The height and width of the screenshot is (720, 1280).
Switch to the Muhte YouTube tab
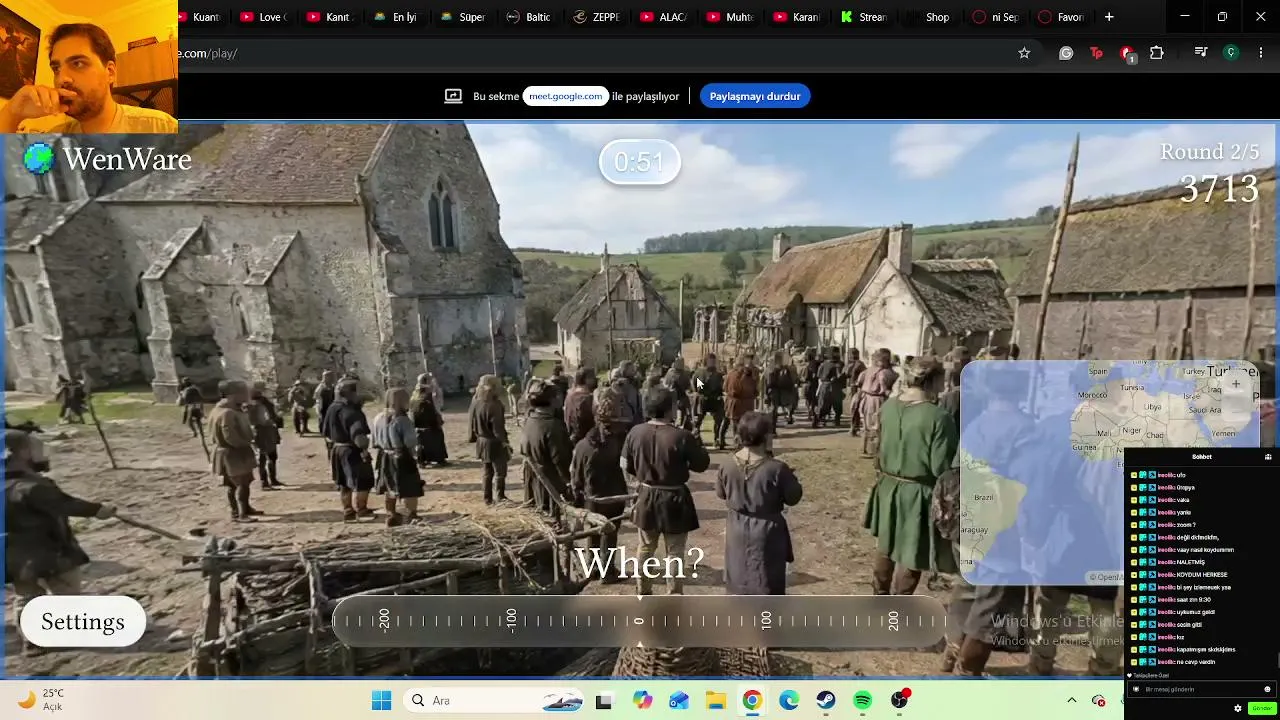731,17
